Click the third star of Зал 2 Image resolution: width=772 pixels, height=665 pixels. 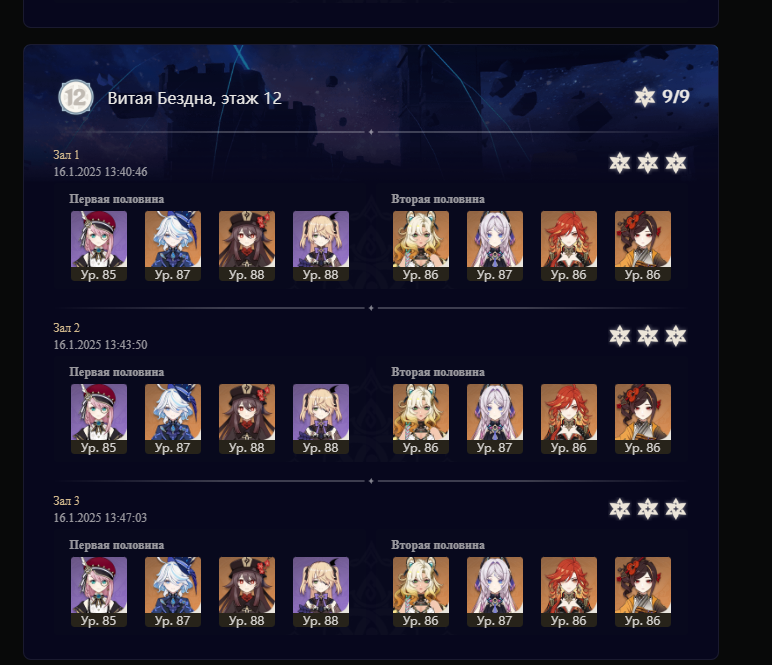click(676, 336)
